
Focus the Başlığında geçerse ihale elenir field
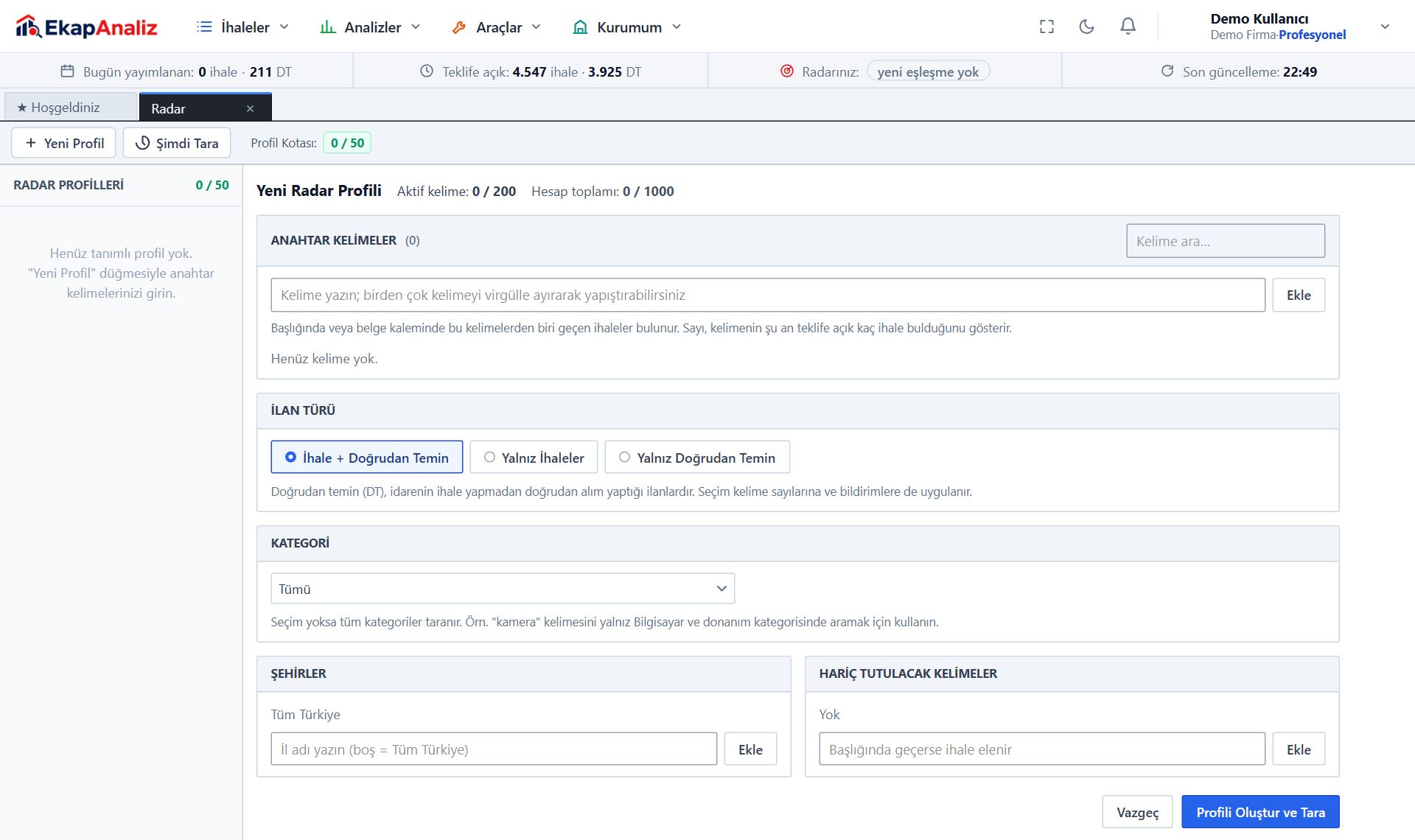[x=1042, y=749]
